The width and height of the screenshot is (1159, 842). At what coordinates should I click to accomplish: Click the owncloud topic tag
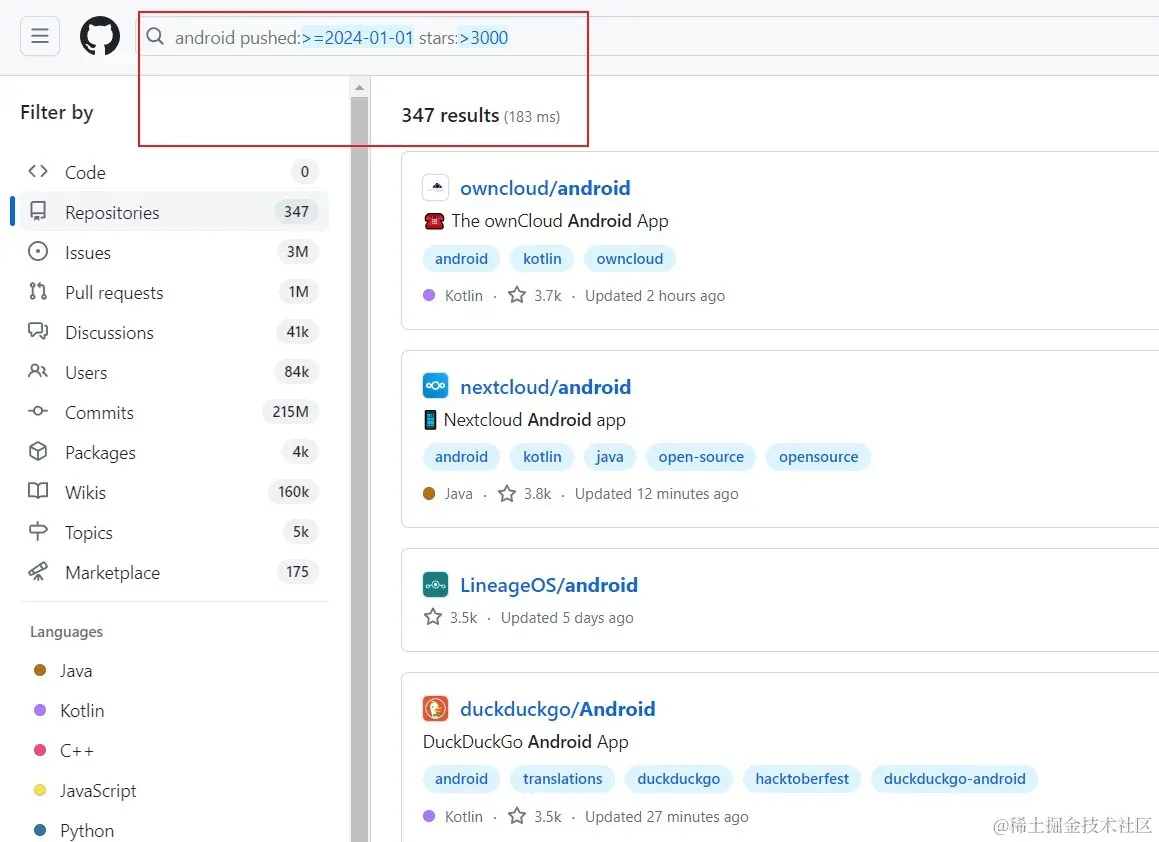tap(630, 259)
